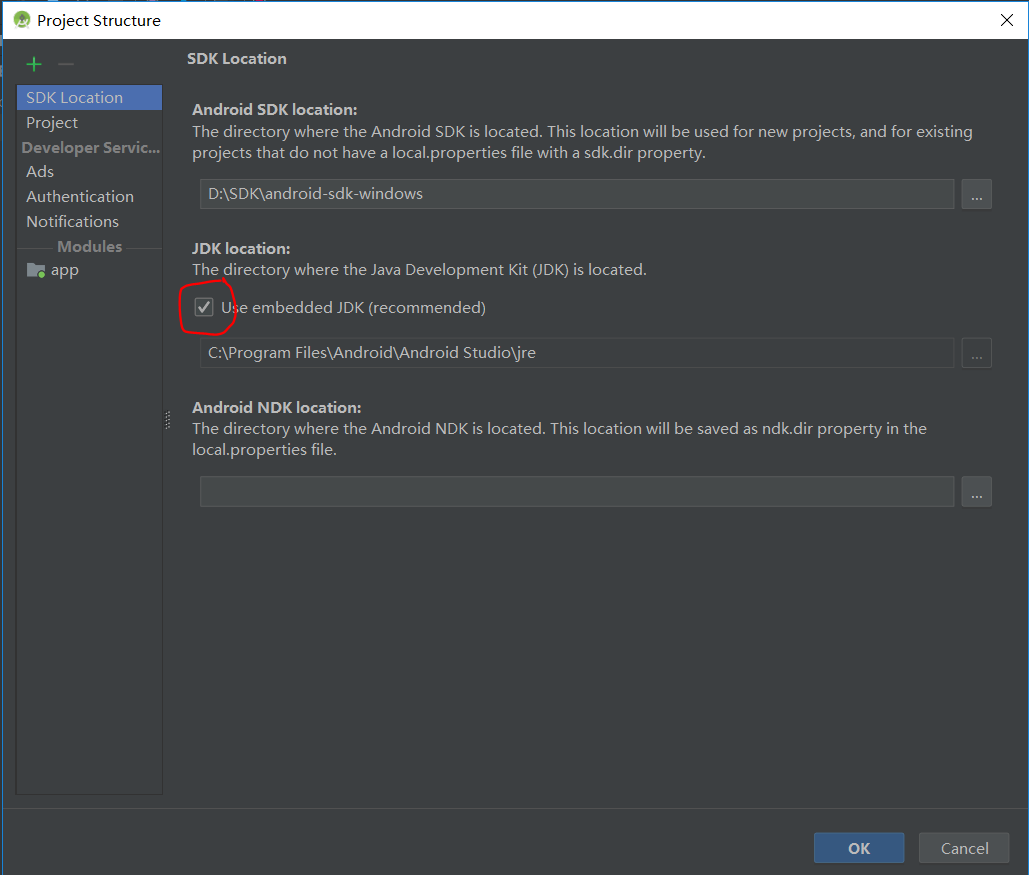1029x875 pixels.
Task: Collapse the Modules section
Action: pos(89,246)
